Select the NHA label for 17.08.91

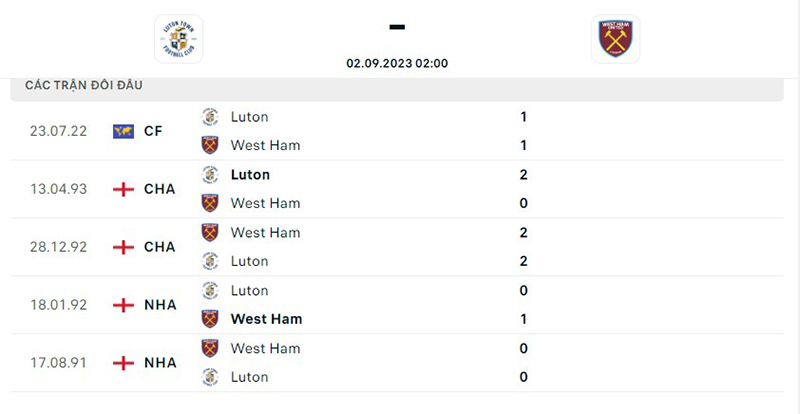(160, 363)
